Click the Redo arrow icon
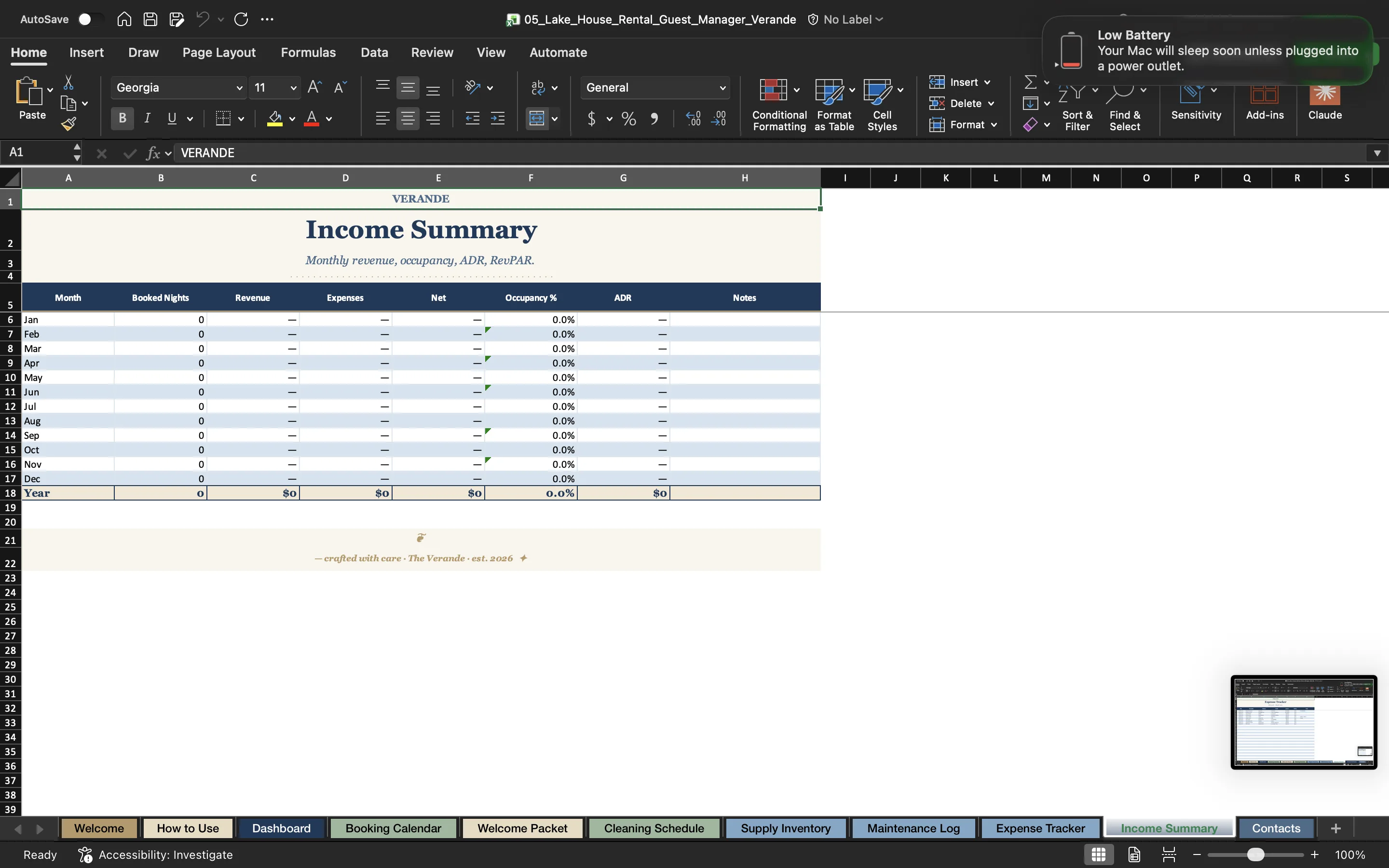The width and height of the screenshot is (1389, 868). pyautogui.click(x=241, y=19)
